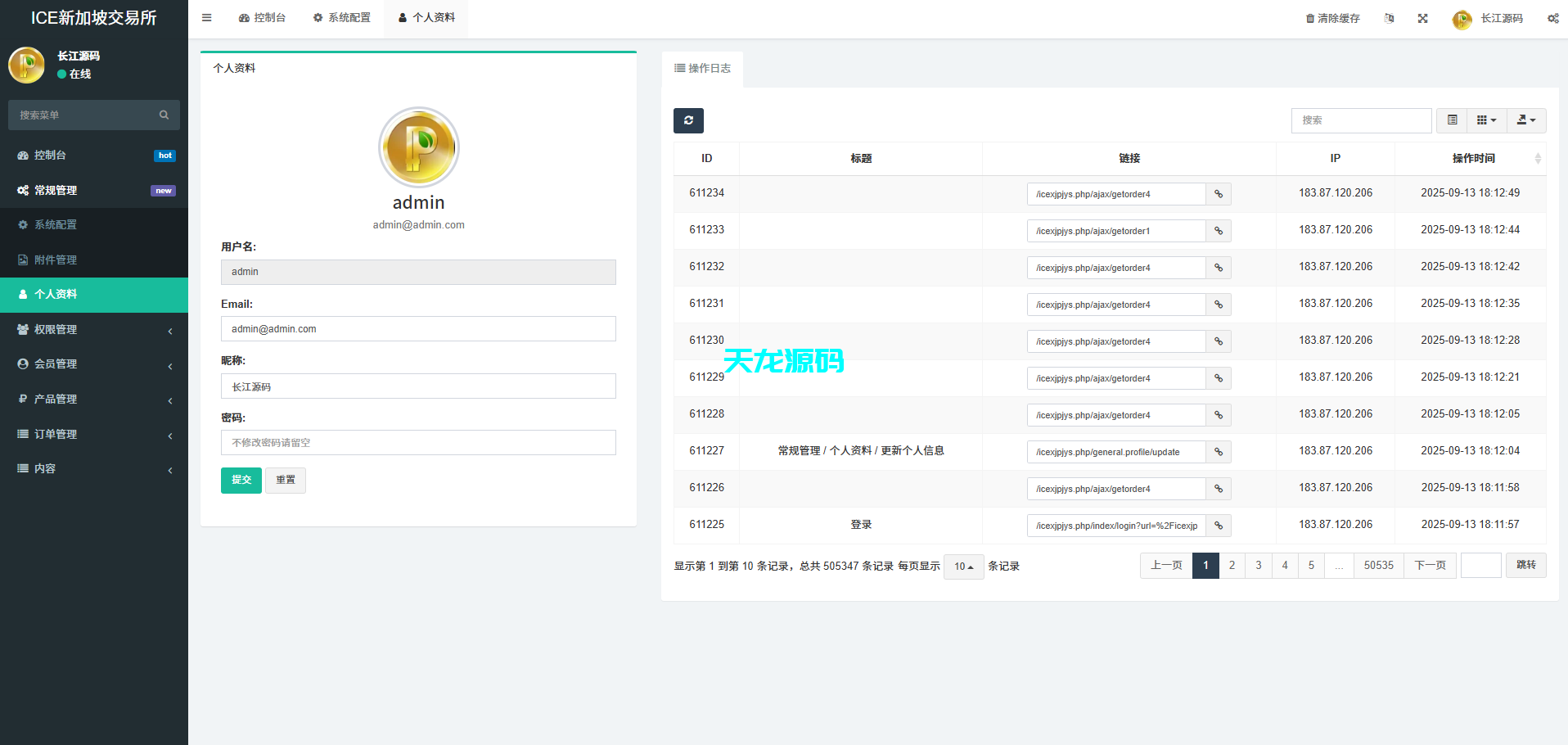The height and width of the screenshot is (745, 1568).
Task: Click the language switch icon in top navbar
Action: (1389, 17)
